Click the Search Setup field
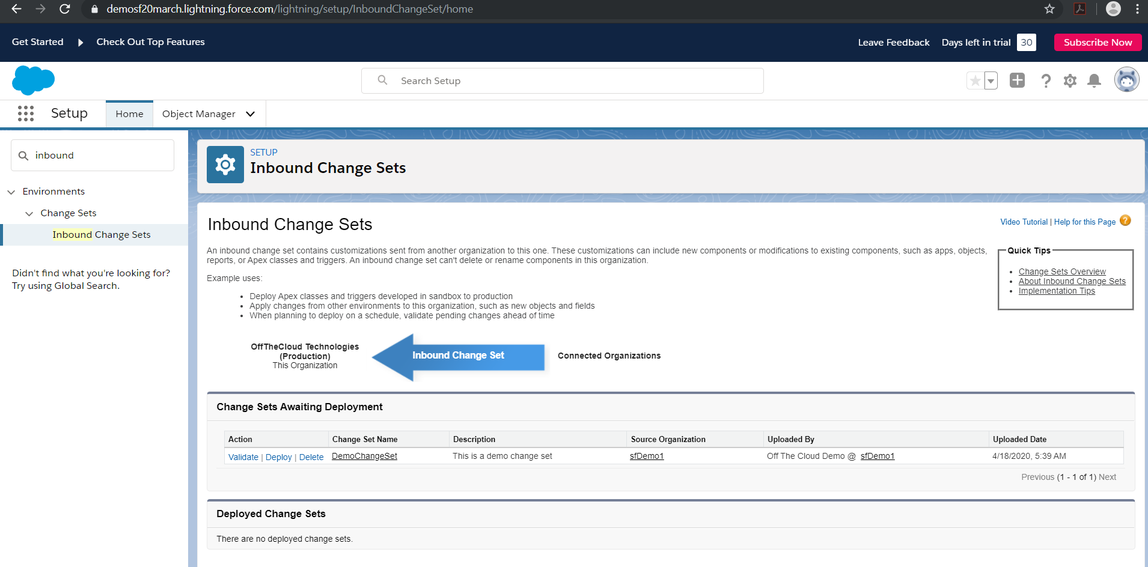1148x567 pixels. pos(562,81)
